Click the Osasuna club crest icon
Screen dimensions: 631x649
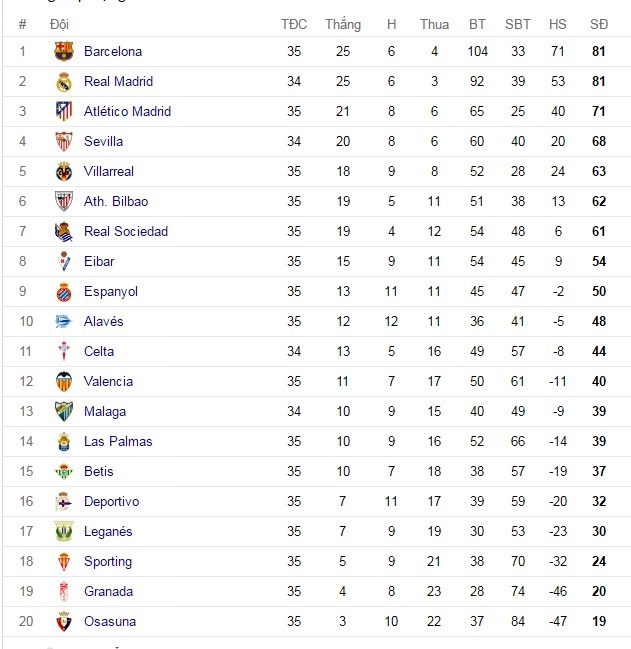point(64,621)
